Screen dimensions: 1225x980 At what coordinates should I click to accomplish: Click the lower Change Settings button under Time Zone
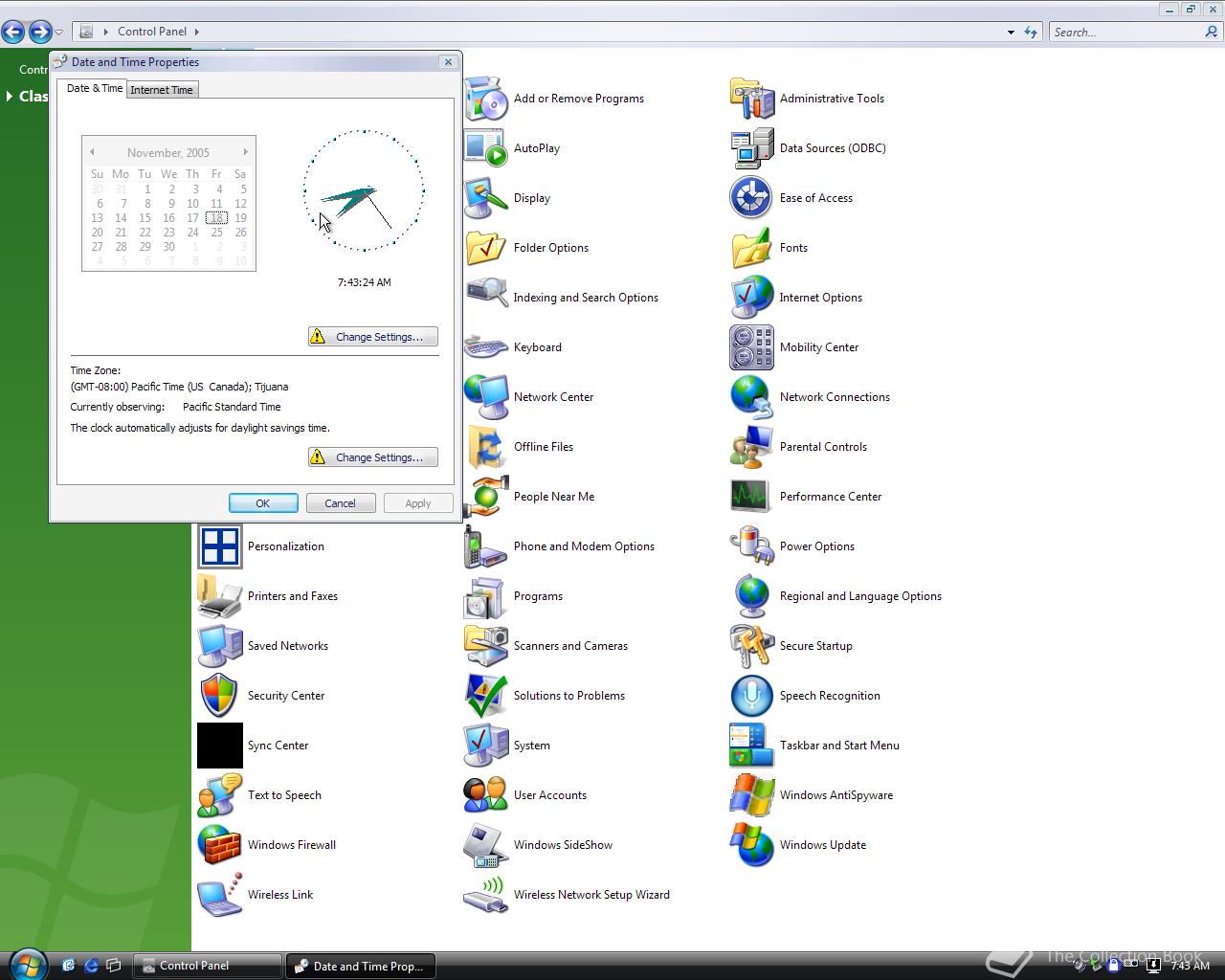click(x=372, y=457)
